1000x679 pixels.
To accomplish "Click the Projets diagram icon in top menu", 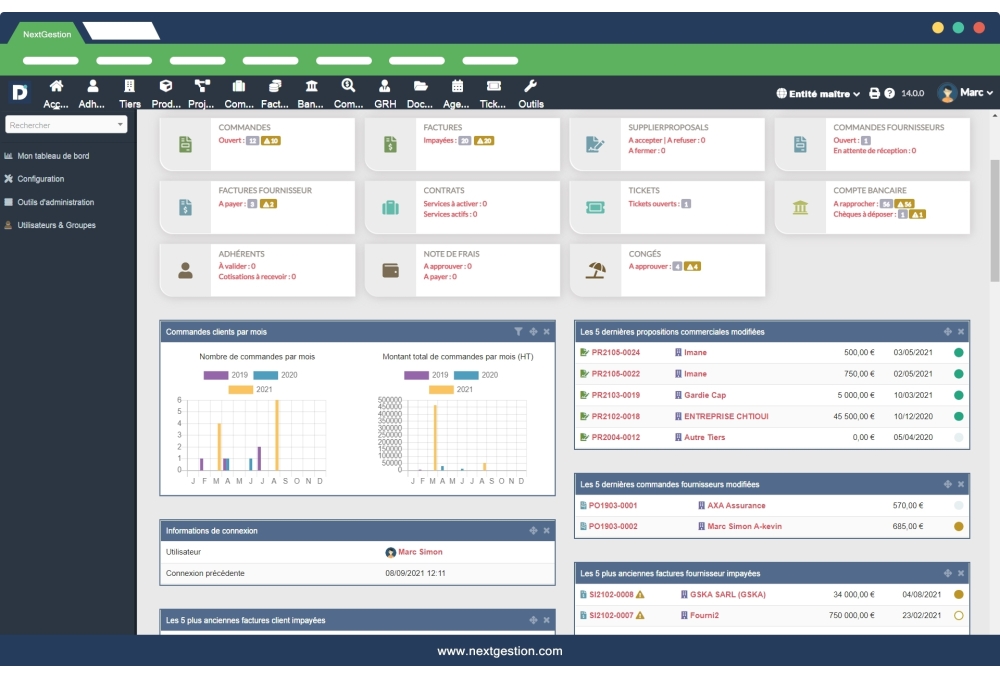I will click(x=202, y=87).
